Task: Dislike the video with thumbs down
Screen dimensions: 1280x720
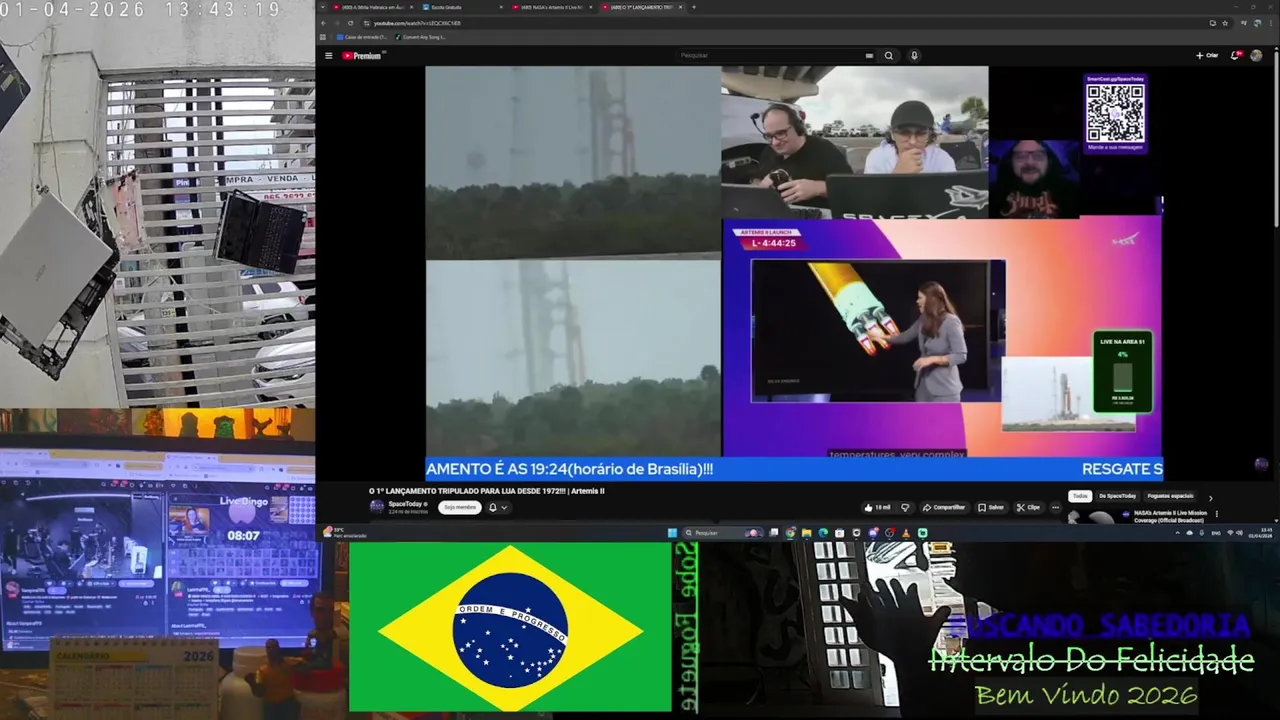Action: click(905, 507)
